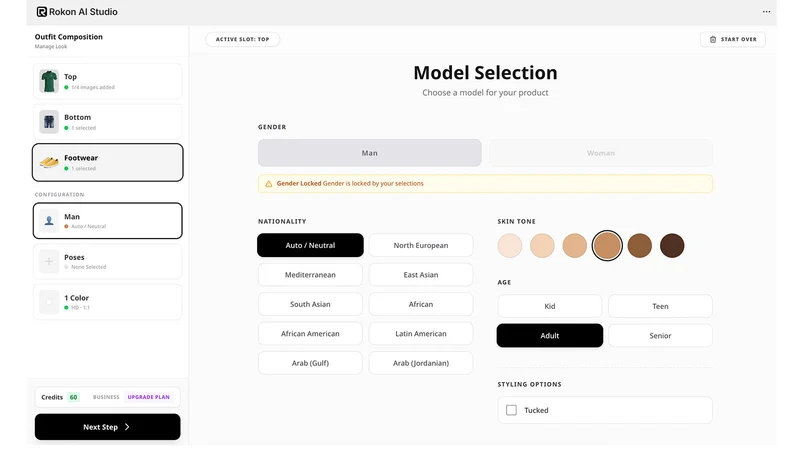Choose Mediterranean nationality

[x=310, y=275]
